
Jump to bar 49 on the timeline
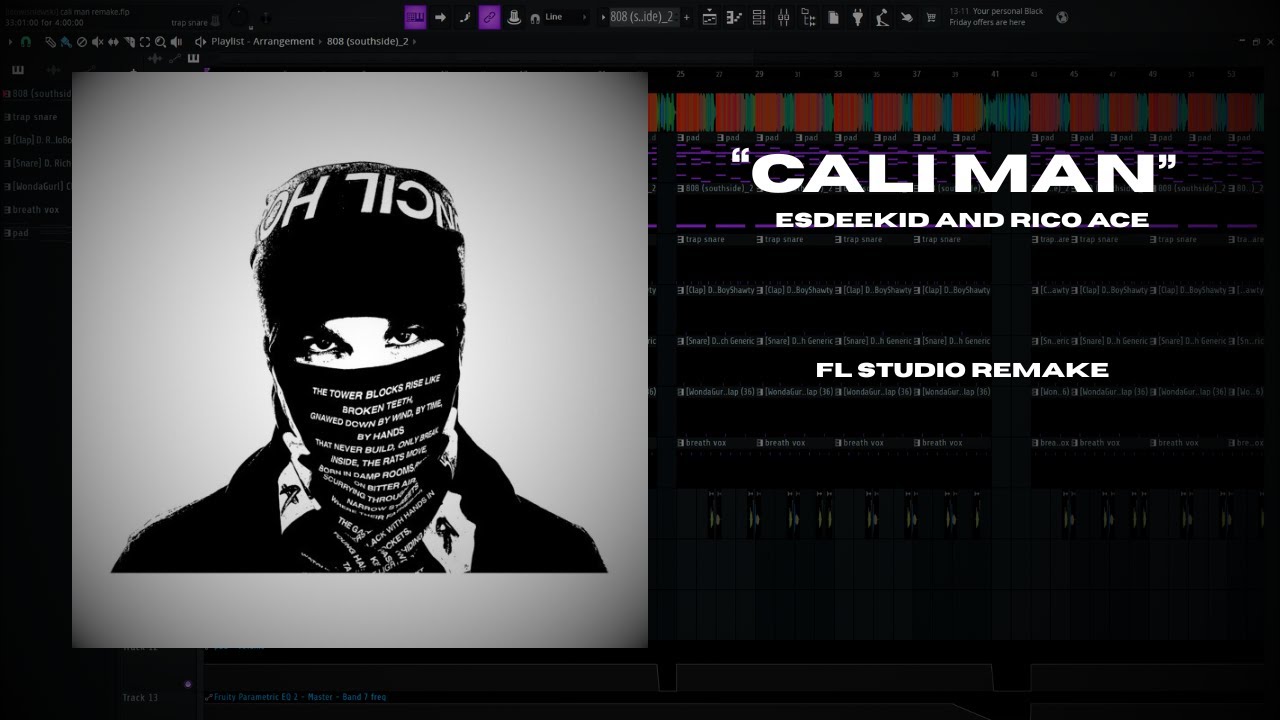(x=1152, y=74)
